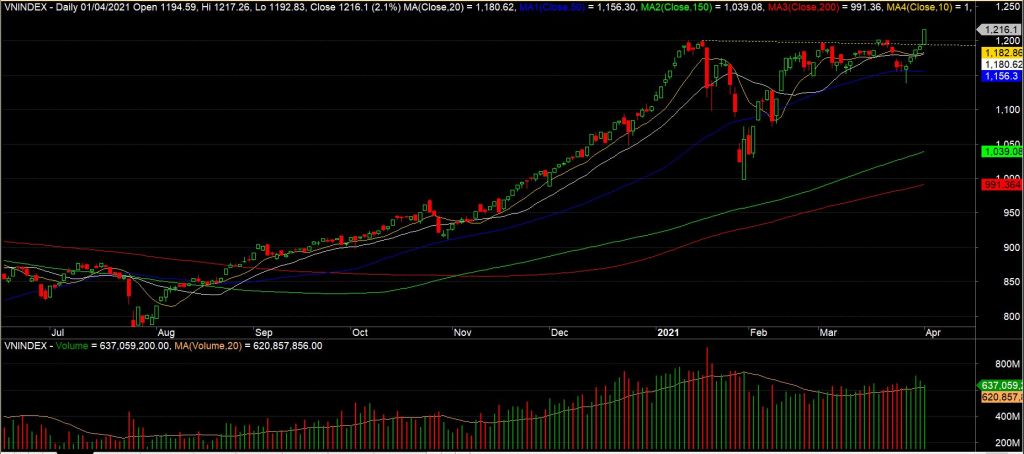The image size is (1024, 454).
Task: Select the MA(Volume,20) = 620,857,856.00 label
Action: tap(246, 346)
